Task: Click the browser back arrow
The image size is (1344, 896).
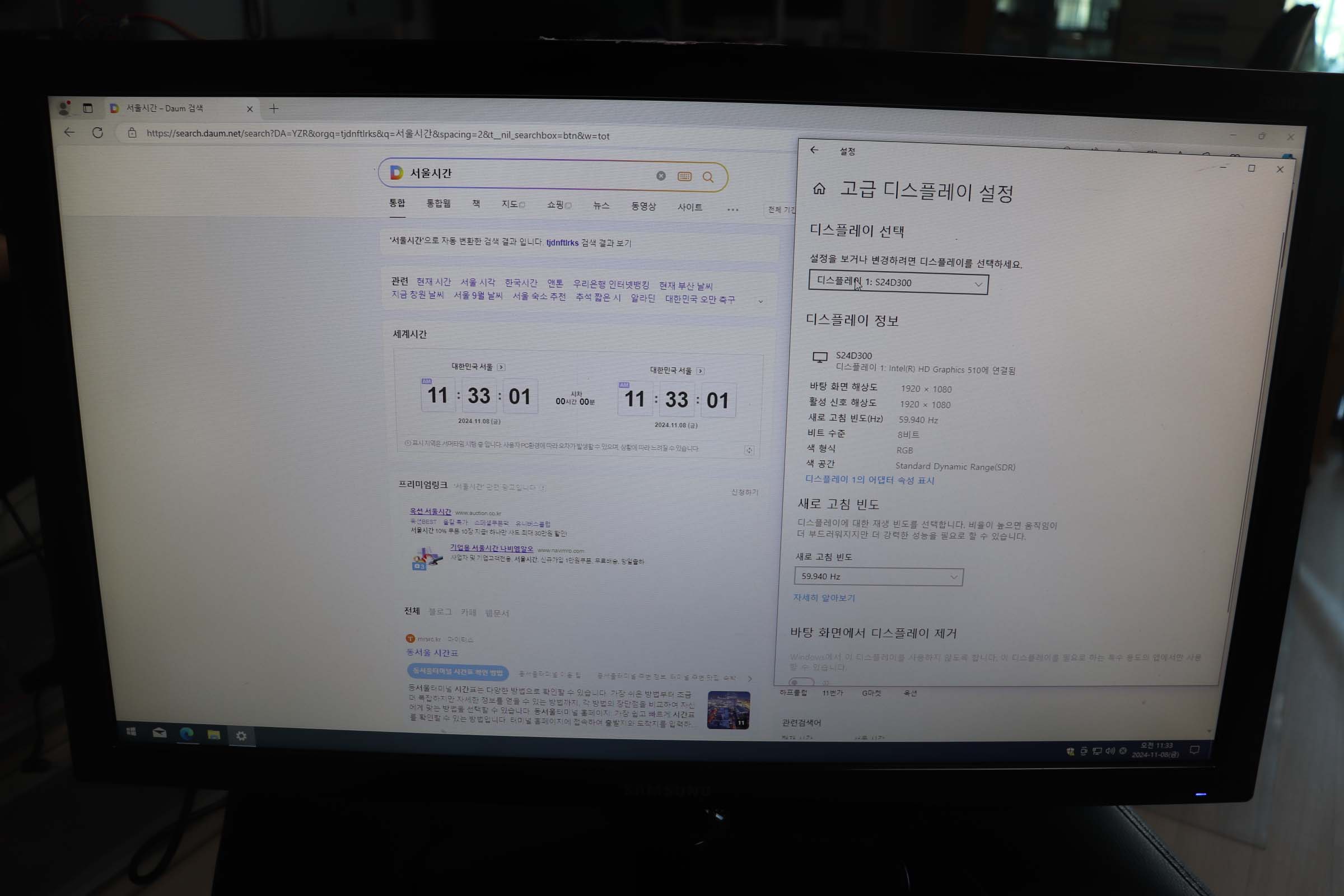Action: coord(69,133)
